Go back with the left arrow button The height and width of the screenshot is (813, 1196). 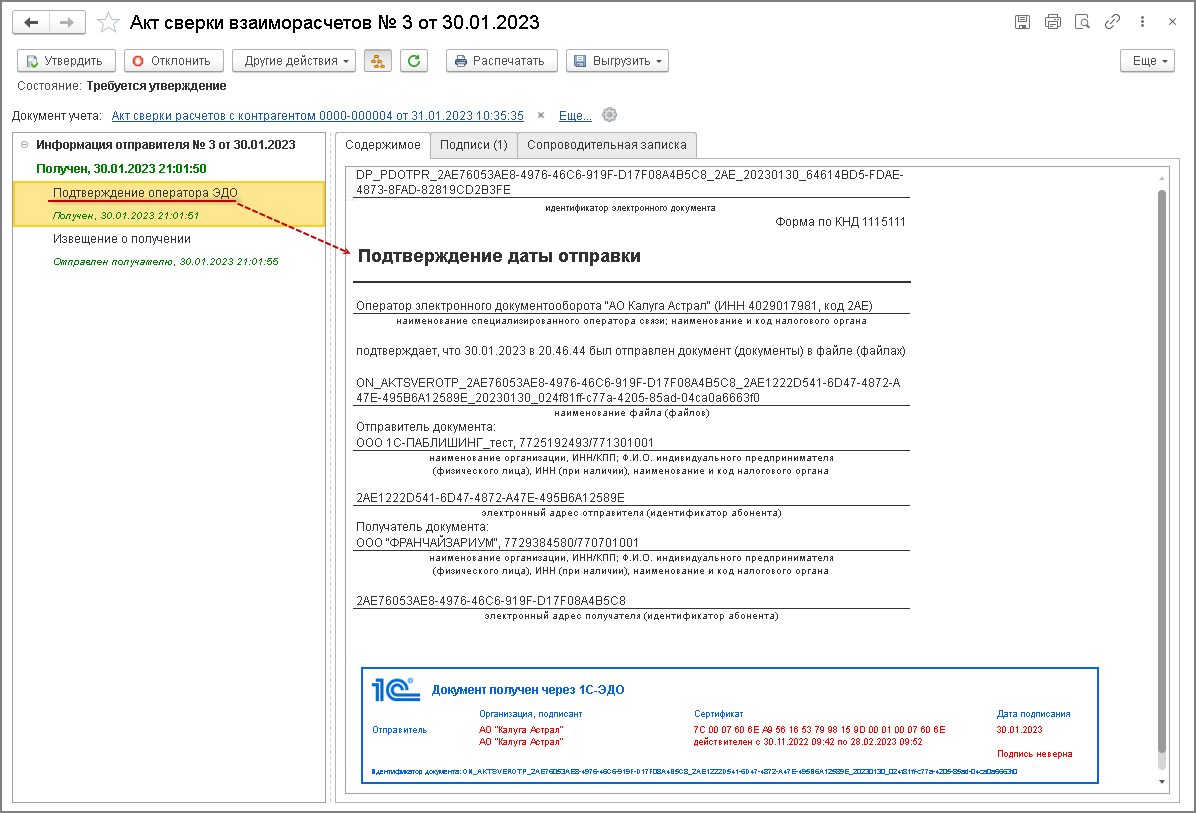[31, 23]
